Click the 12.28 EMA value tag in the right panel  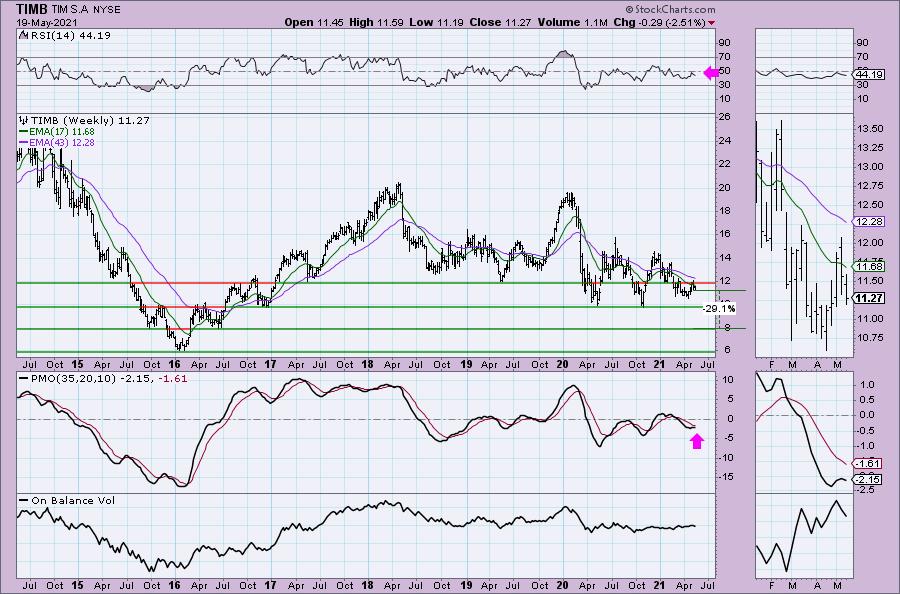point(869,222)
